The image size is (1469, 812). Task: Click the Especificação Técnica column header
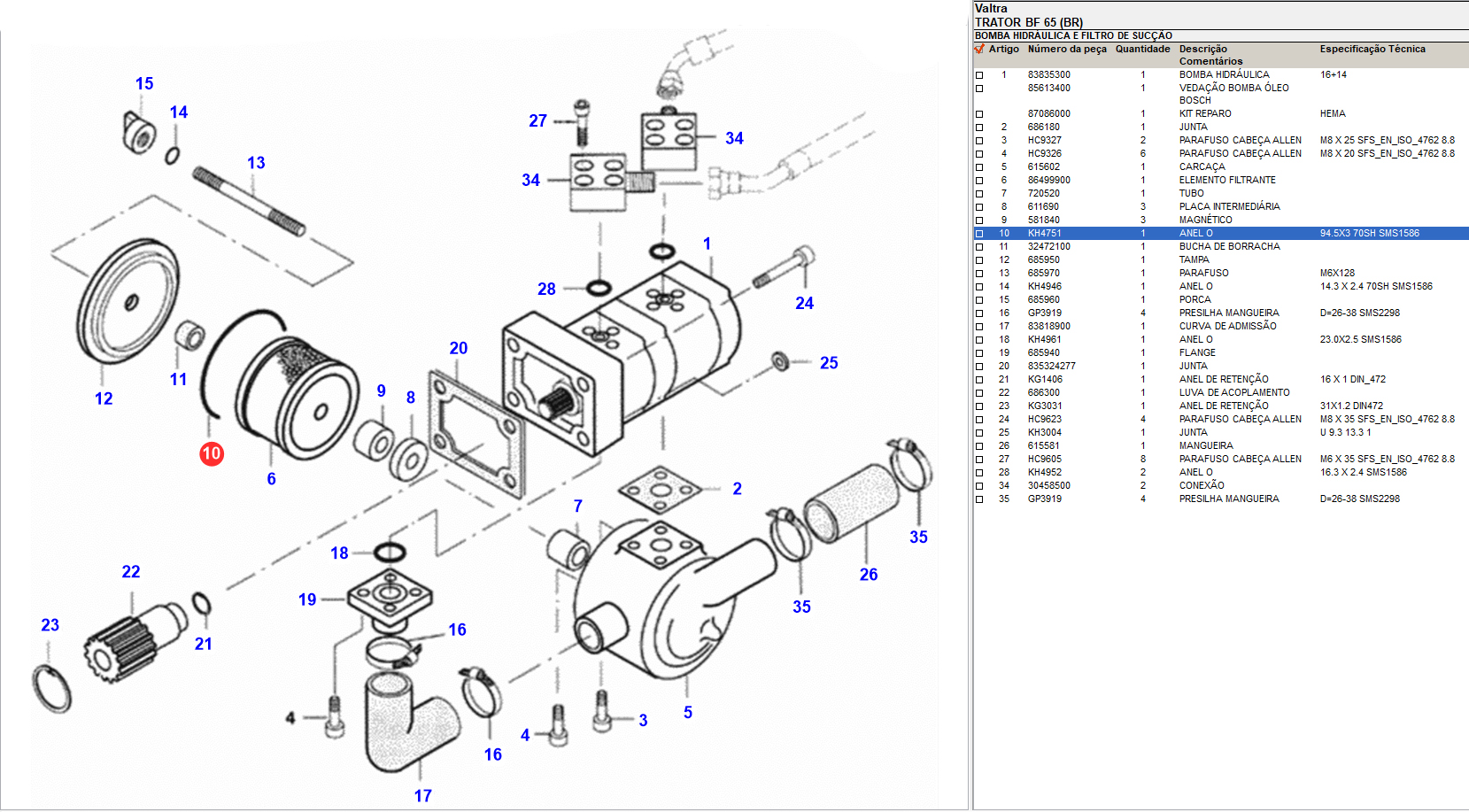pyautogui.click(x=1372, y=50)
